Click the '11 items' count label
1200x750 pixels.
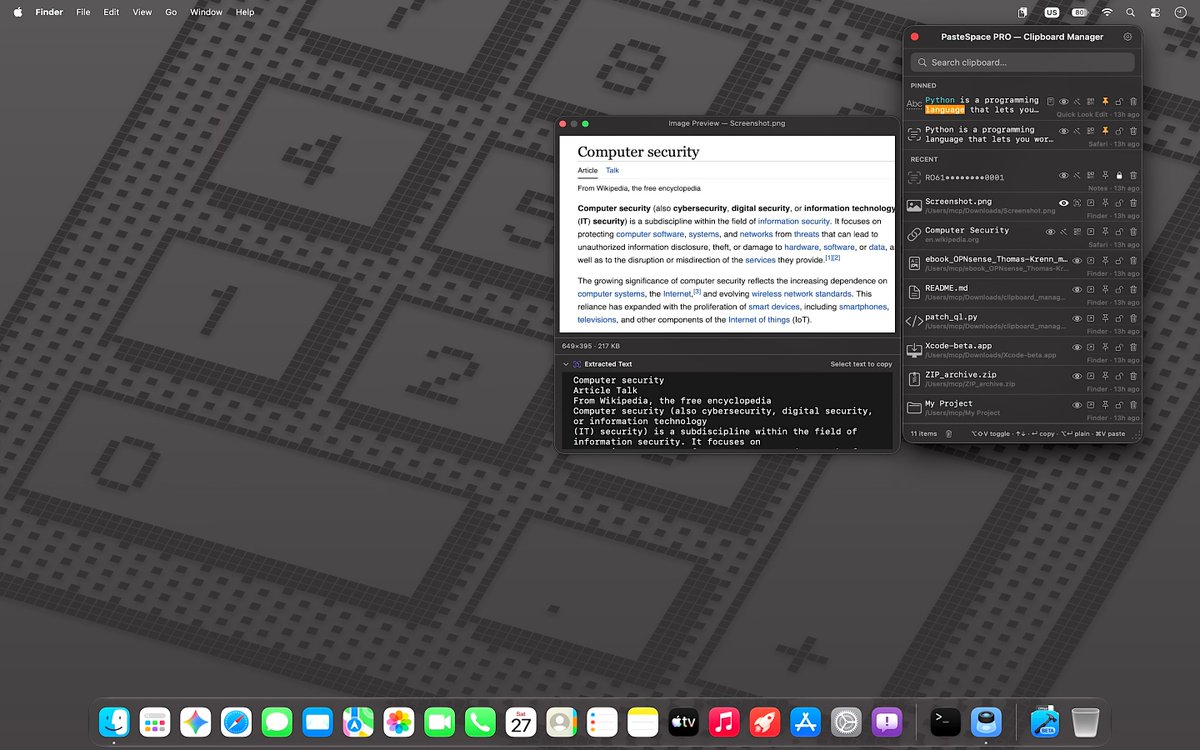point(923,434)
